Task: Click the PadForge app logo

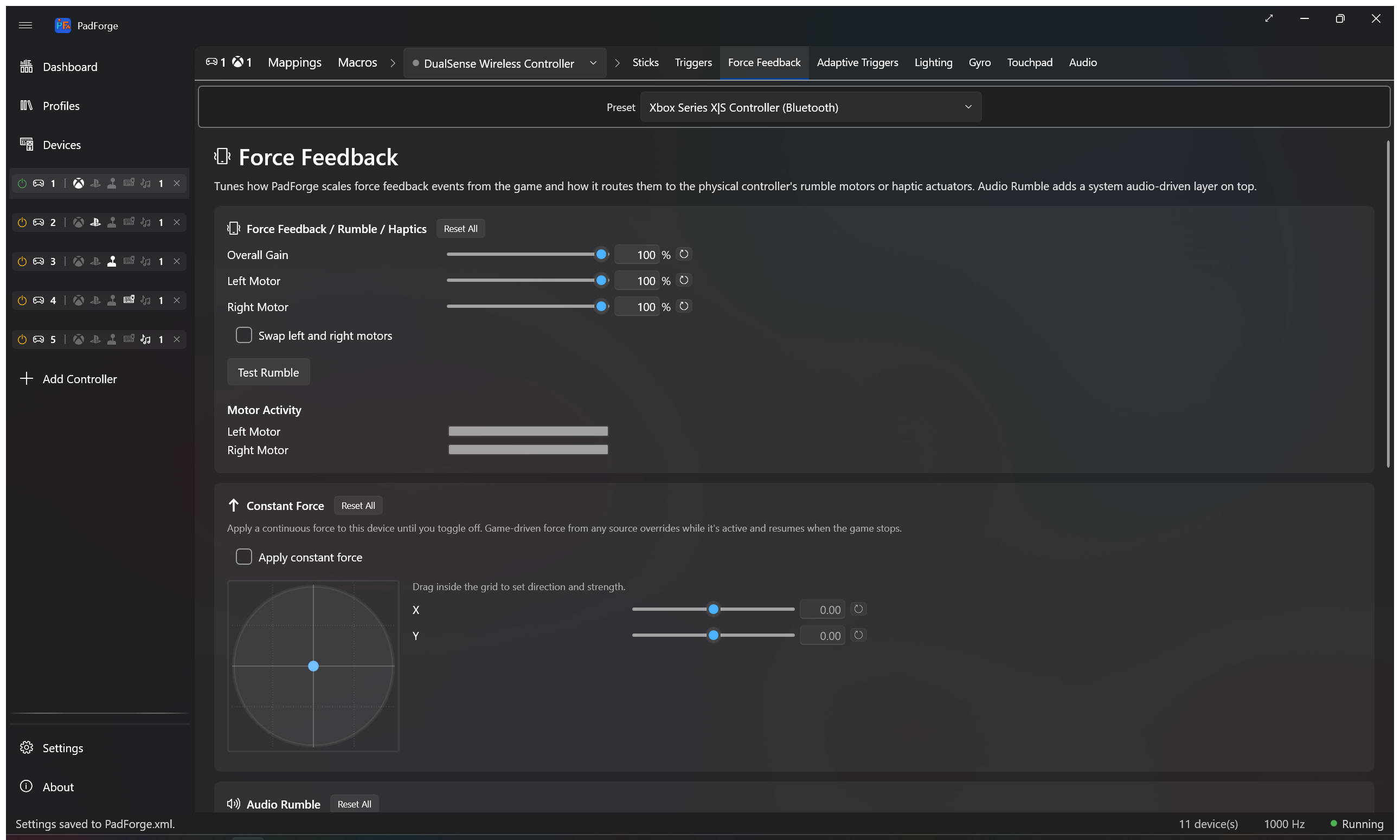Action: point(62,25)
